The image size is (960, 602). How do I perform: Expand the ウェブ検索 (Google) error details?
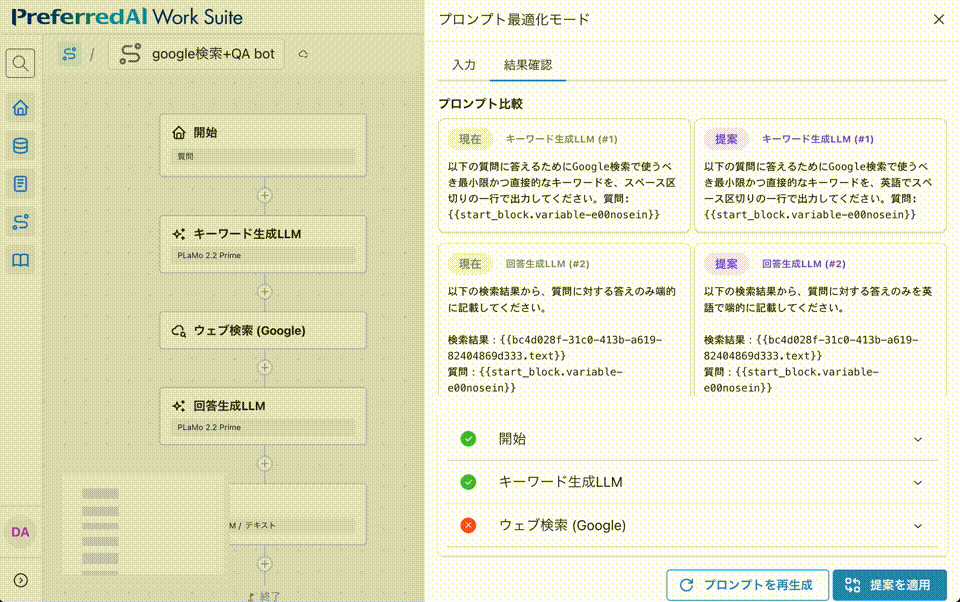point(916,524)
